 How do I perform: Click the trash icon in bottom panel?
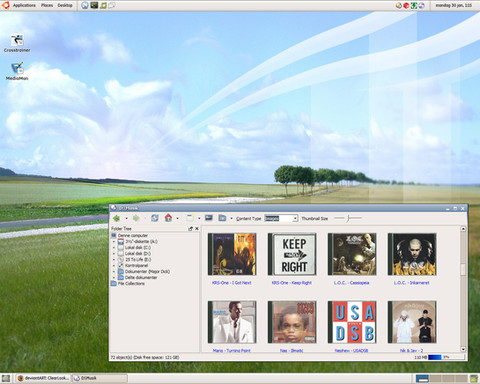pyautogui.click(x=474, y=378)
